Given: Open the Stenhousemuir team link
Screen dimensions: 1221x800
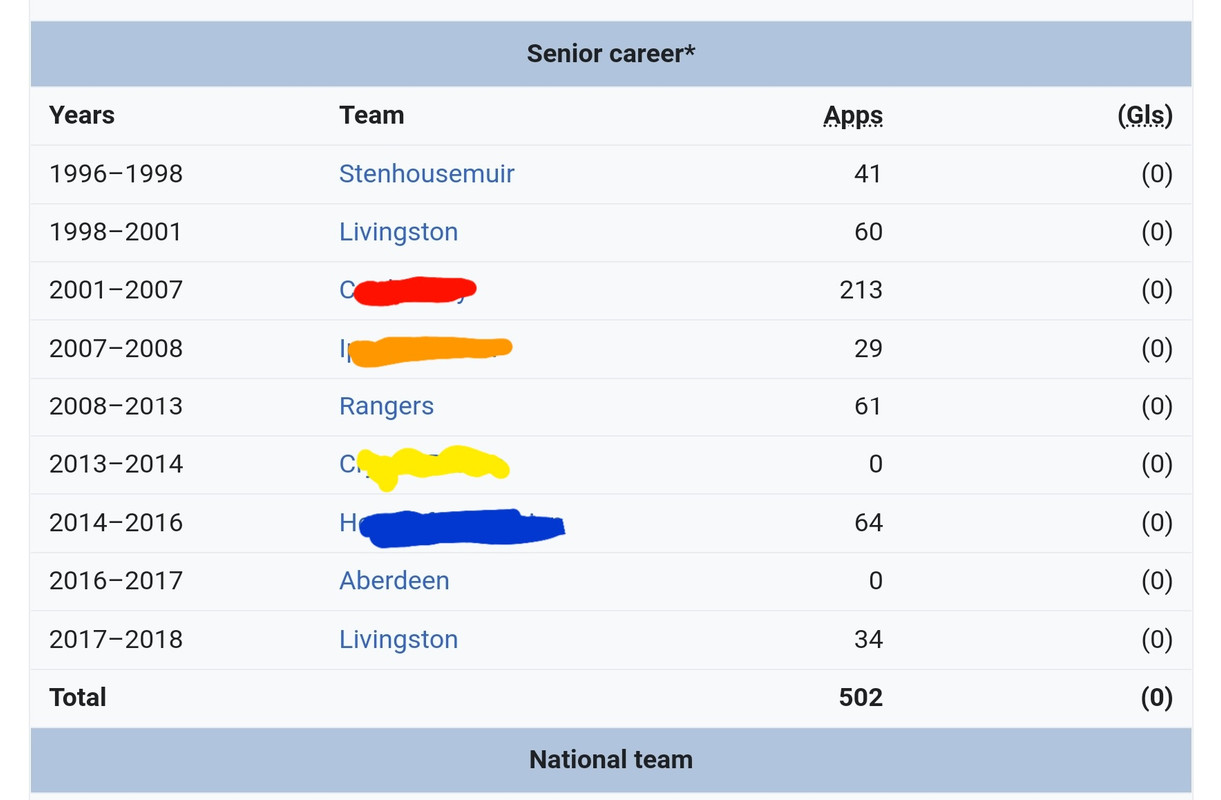Looking at the screenshot, I should 426,174.
